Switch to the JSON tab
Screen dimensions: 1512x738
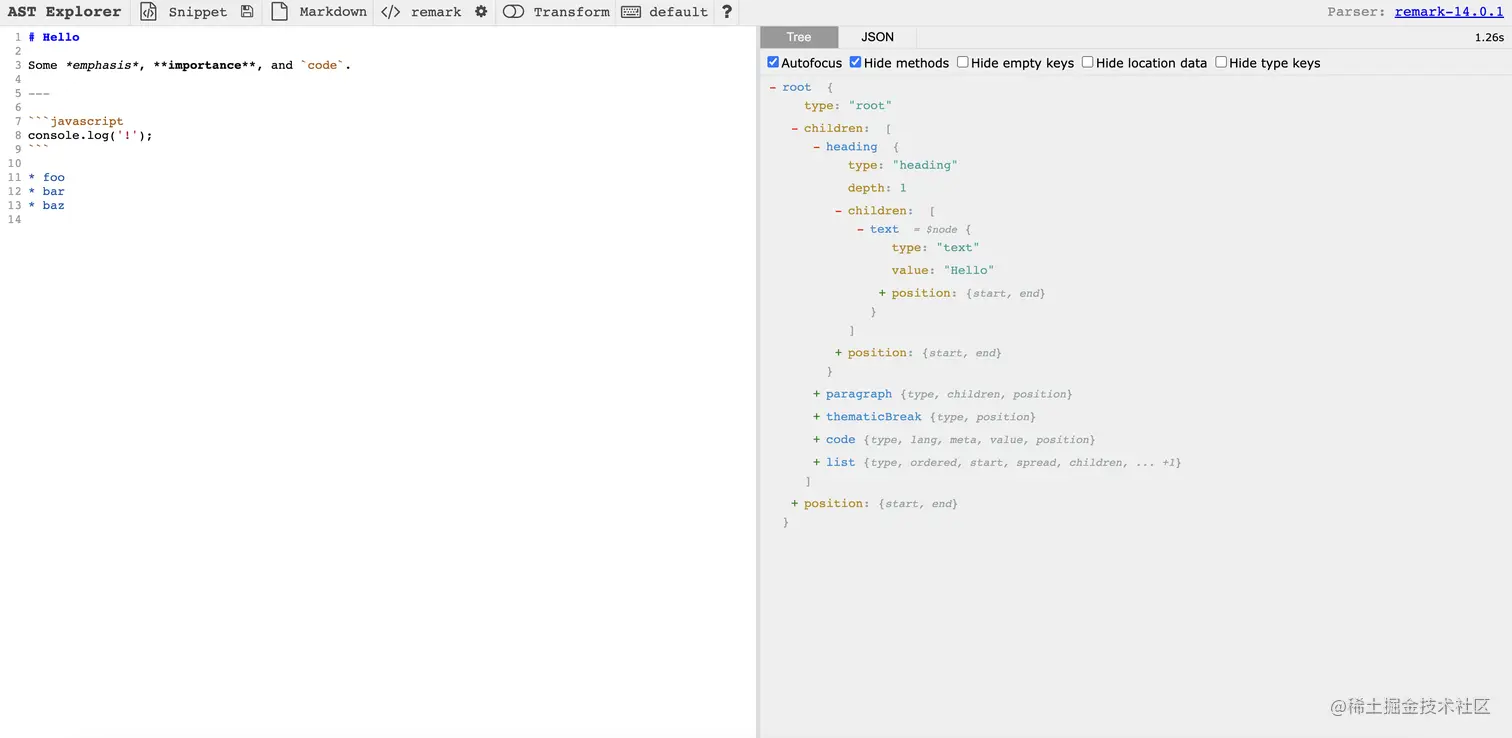[877, 37]
